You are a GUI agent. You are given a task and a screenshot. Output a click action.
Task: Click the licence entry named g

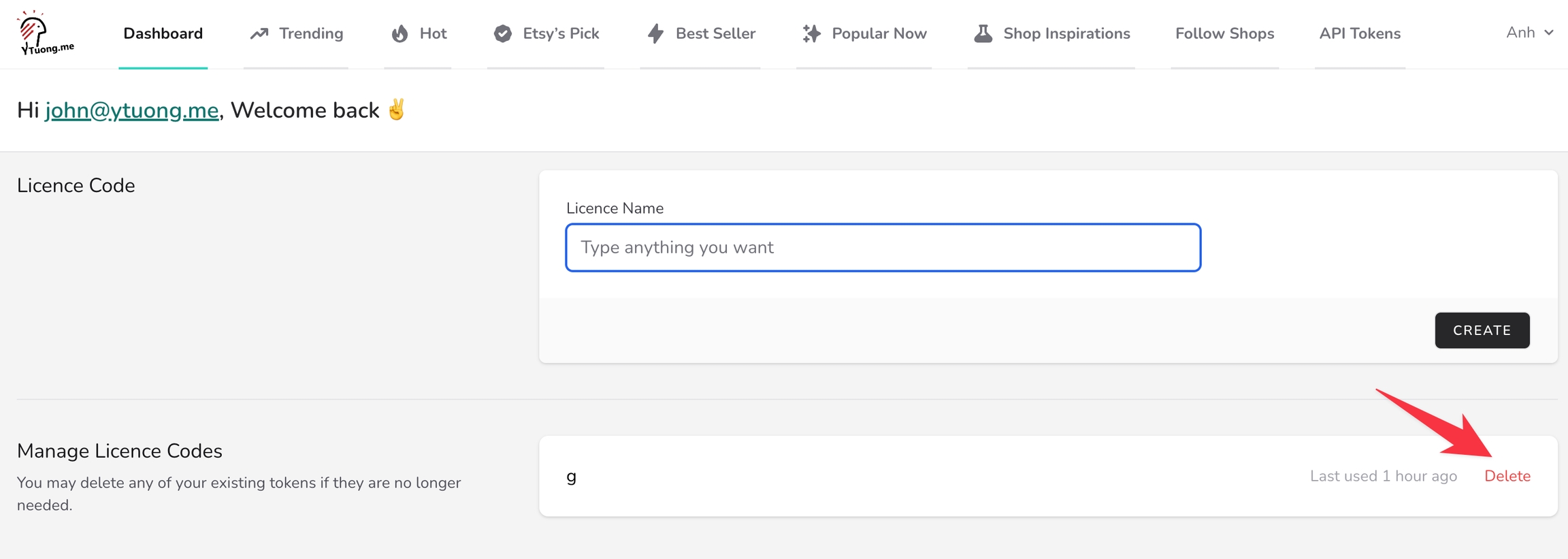[x=572, y=477]
